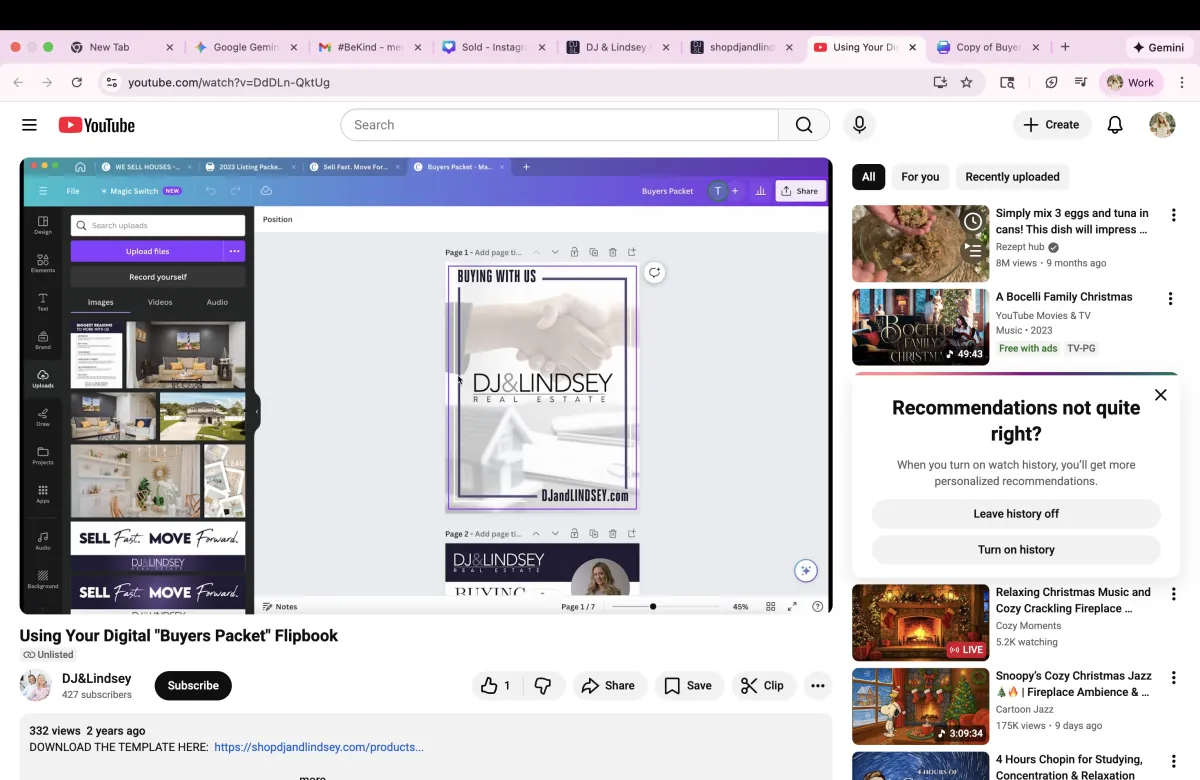Click the YouTube search magnifier button
This screenshot has width=1200, height=780.
[x=804, y=125]
